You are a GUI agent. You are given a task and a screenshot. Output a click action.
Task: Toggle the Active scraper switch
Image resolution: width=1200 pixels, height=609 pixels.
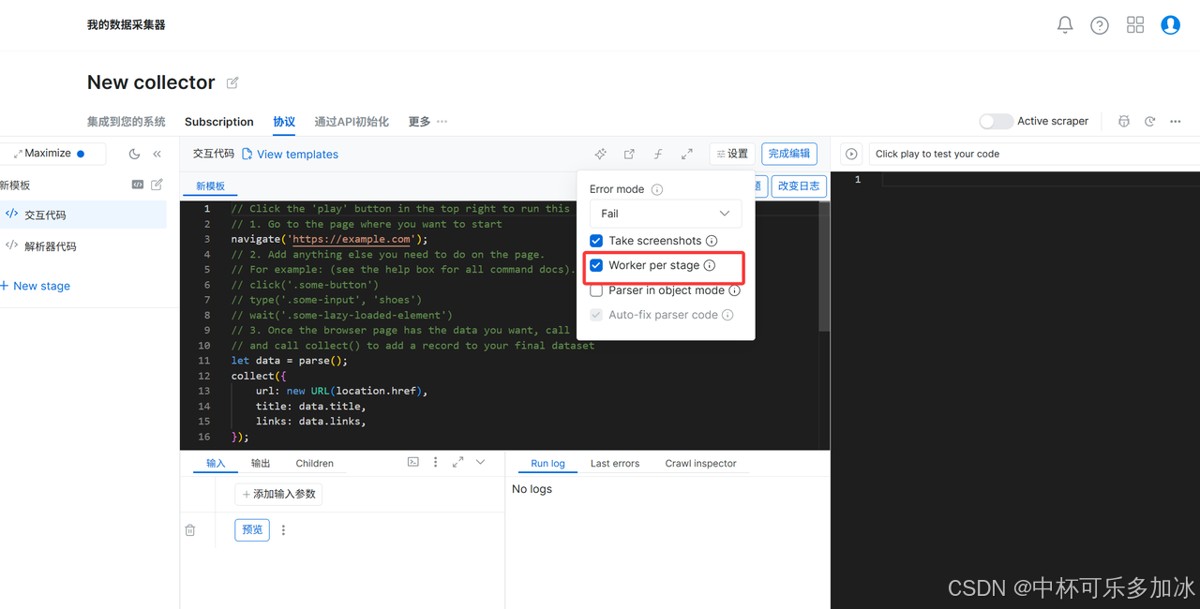[x=995, y=121]
